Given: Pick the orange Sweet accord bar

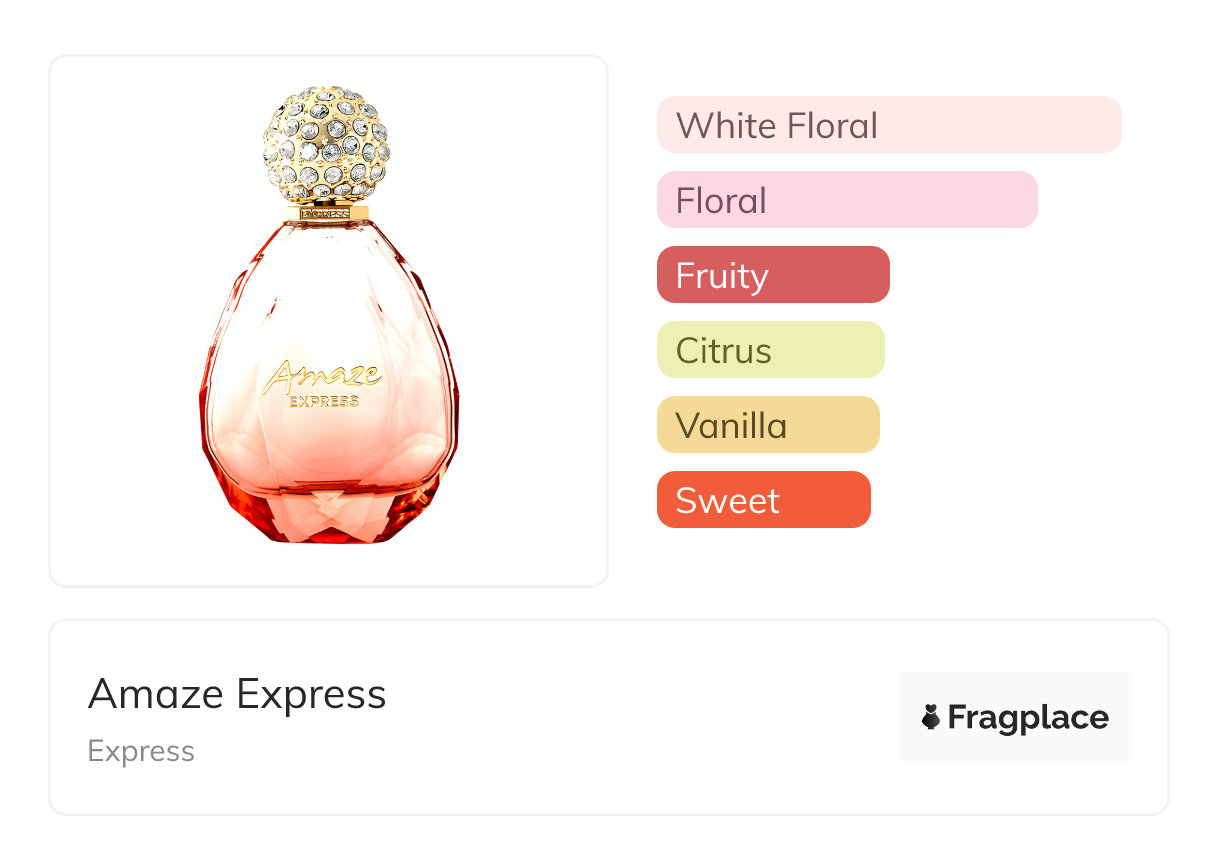Looking at the screenshot, I should (764, 500).
